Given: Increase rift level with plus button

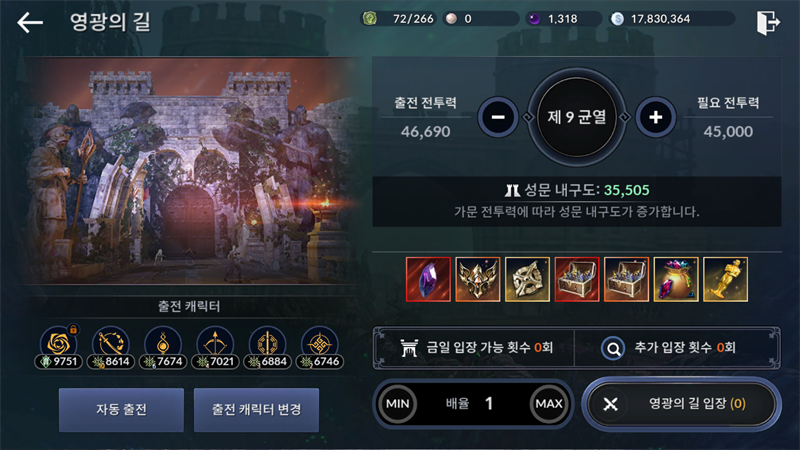Looking at the screenshot, I should (x=656, y=117).
